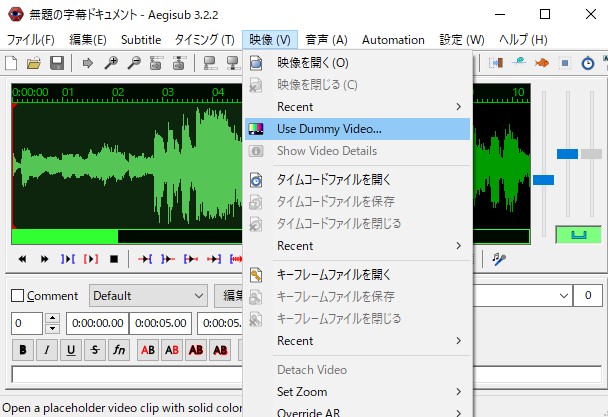The image size is (608, 417).
Task: Play first 500 ms of selection
Action: point(191,259)
